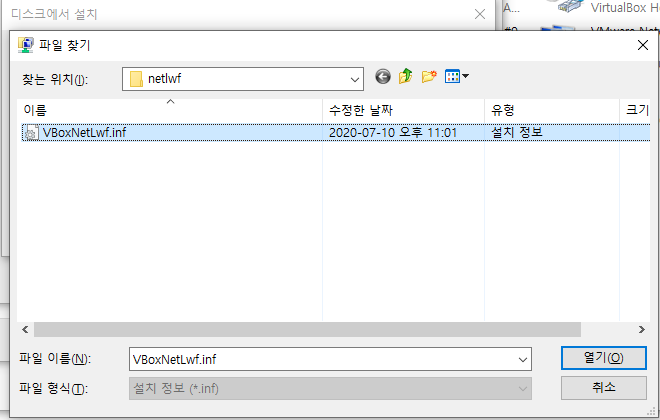
Task: Click the VBoxNetLwf.inf file icon
Action: (31, 133)
